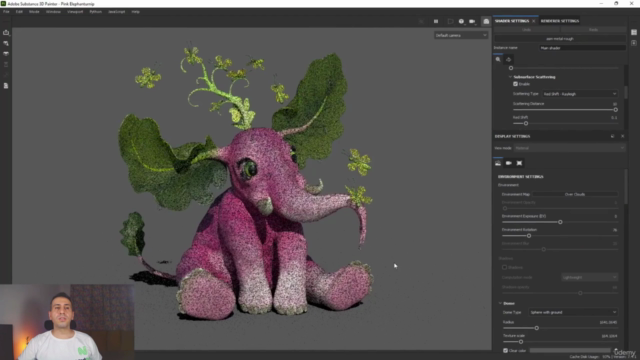Select the viewport tab icon in Display Settings
Screen dimensions: 640x360
tap(519, 163)
